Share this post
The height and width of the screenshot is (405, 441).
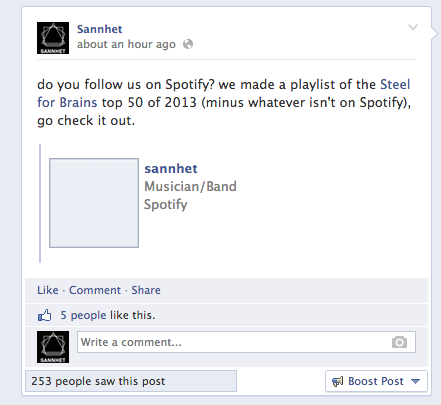click(x=146, y=290)
